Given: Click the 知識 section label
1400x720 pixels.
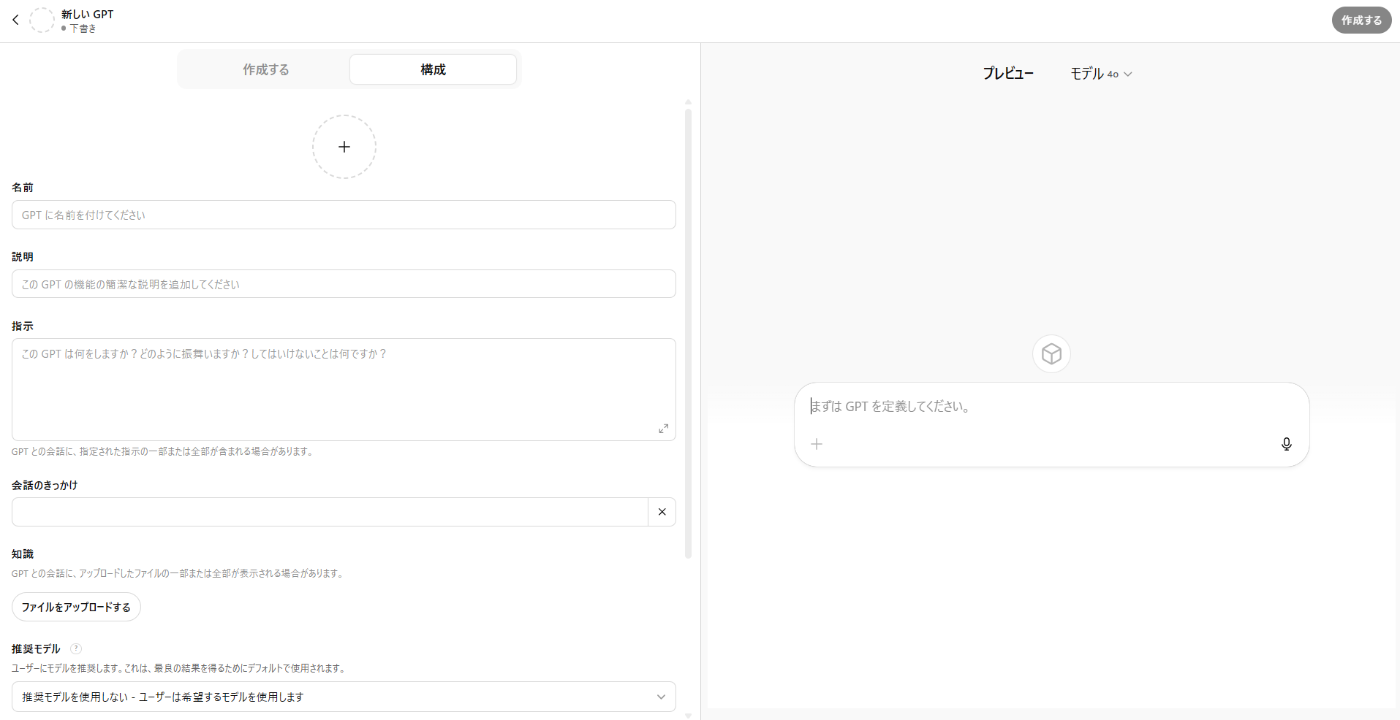Looking at the screenshot, I should [x=23, y=554].
